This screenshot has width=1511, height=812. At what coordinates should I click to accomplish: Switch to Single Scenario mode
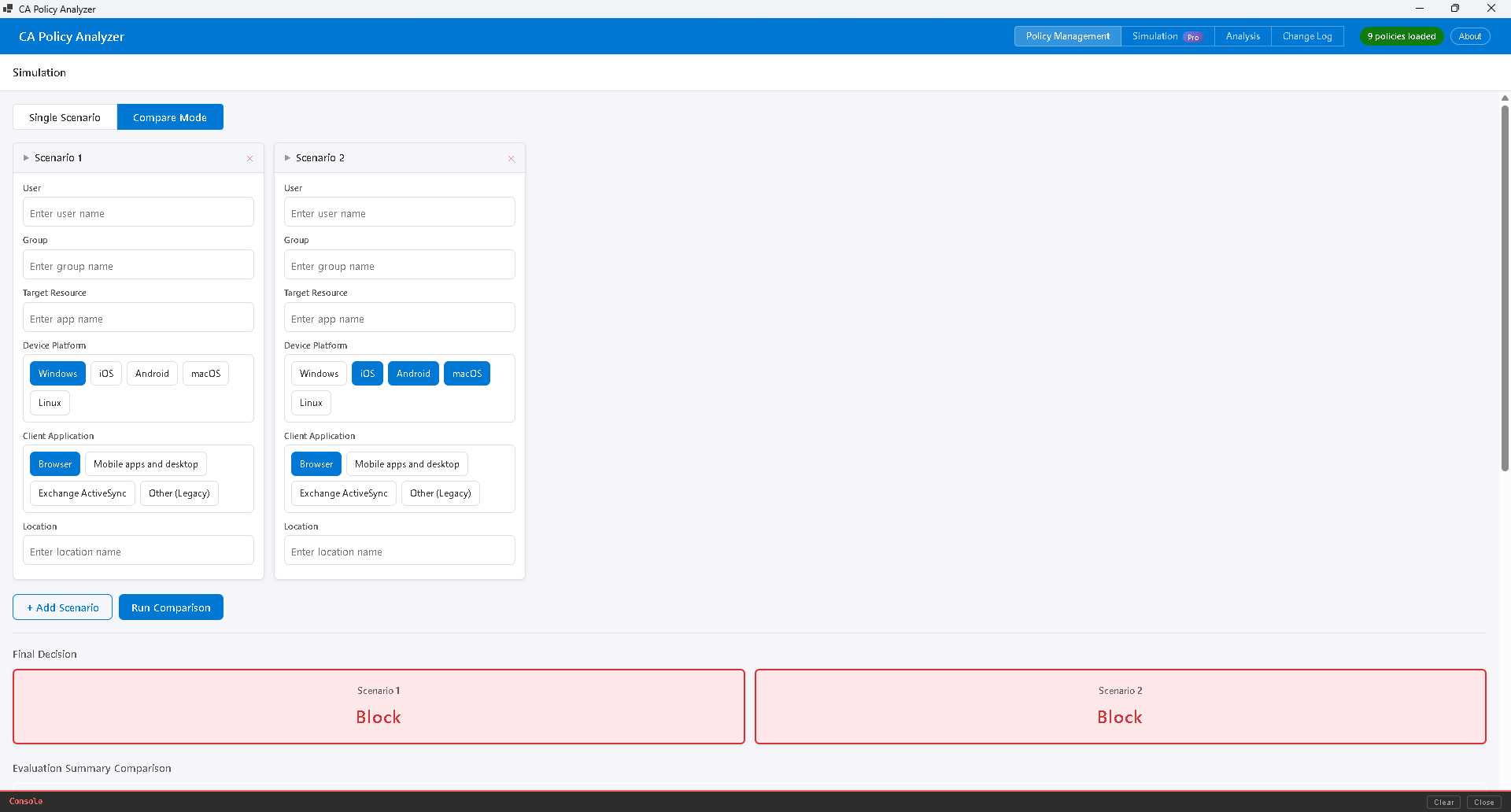coord(65,117)
